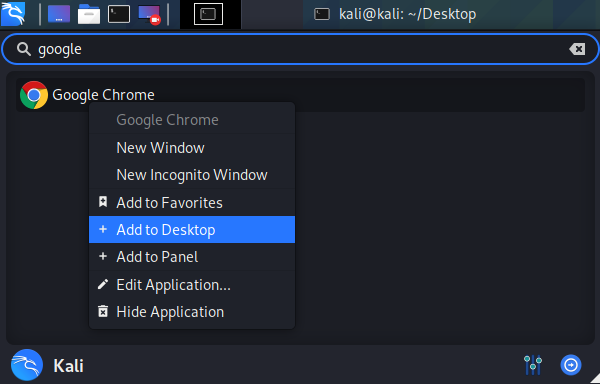Open Edit Application... dialog
600x384 pixels.
[x=192, y=285]
